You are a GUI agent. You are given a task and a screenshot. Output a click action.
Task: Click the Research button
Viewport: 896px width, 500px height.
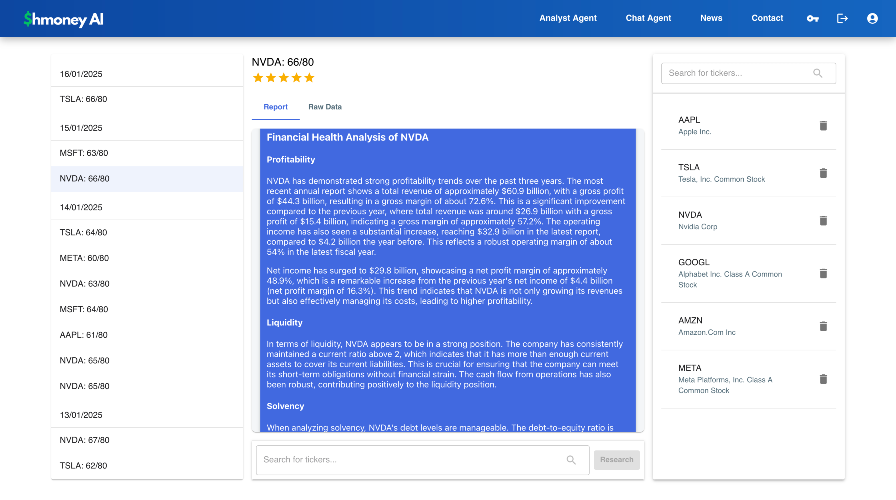point(617,460)
